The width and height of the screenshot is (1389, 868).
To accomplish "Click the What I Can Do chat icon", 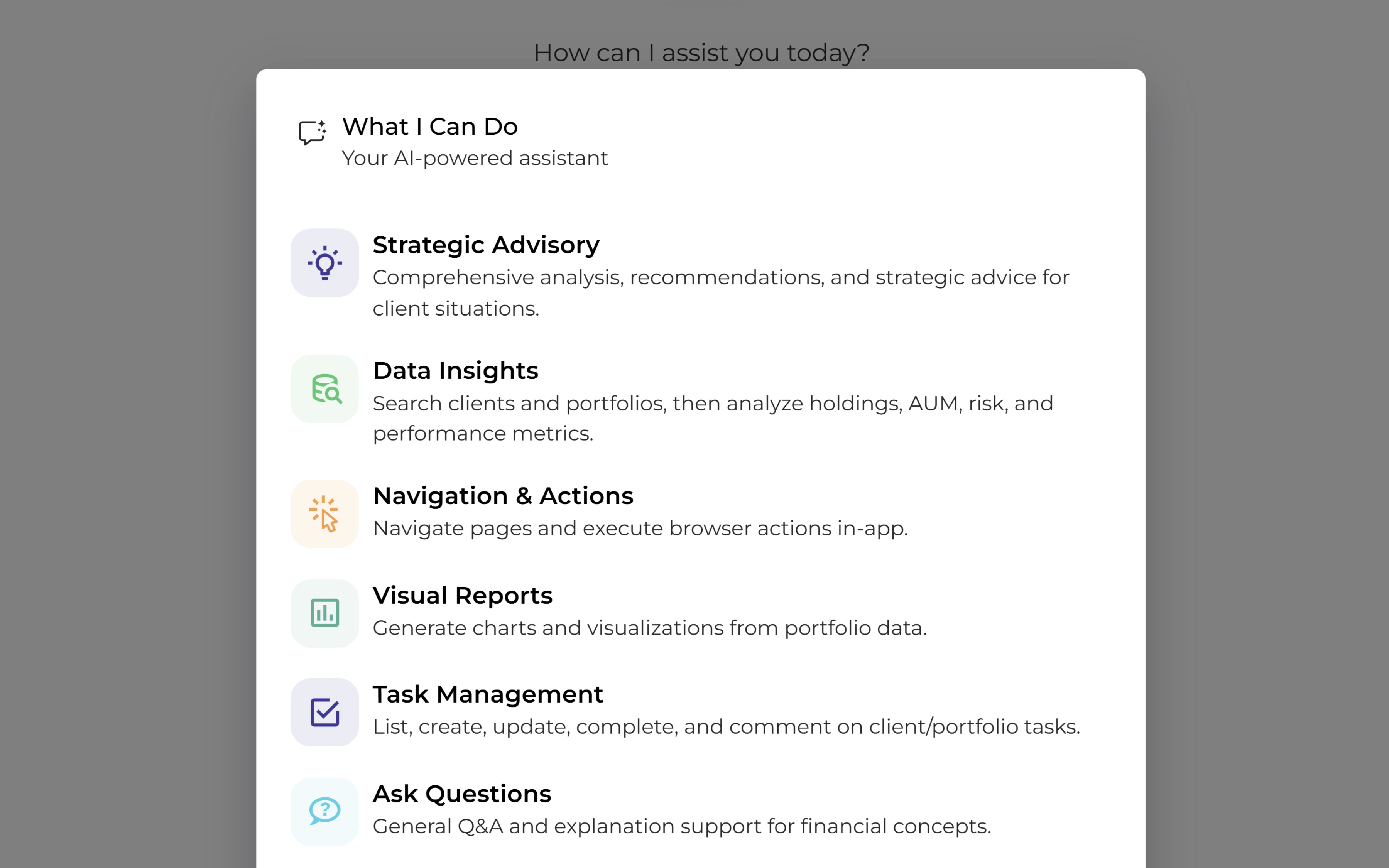I will 312,132.
